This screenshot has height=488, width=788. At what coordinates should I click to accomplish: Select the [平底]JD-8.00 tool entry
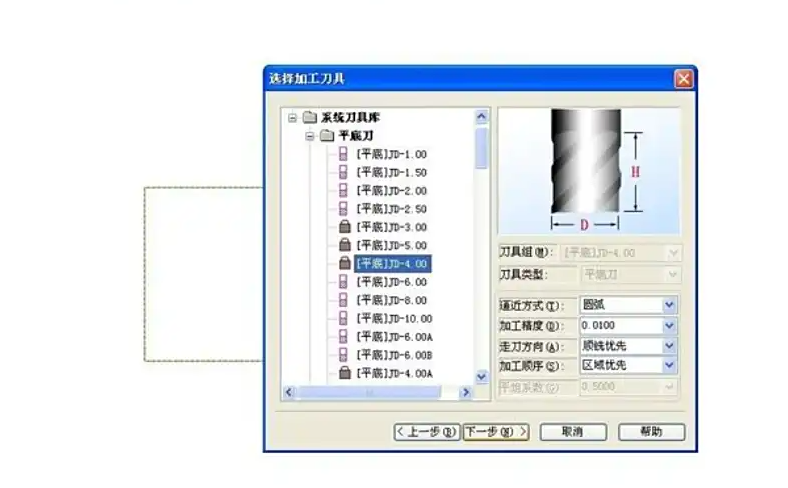tap(391, 300)
